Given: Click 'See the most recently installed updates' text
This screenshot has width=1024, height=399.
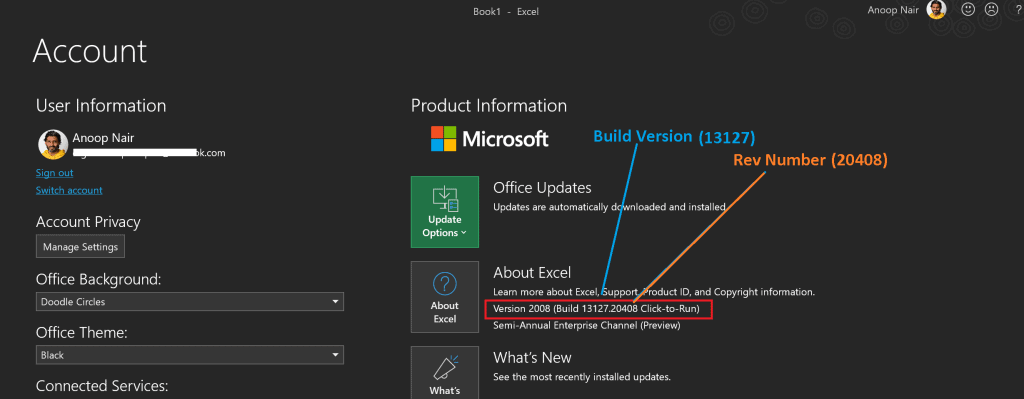Looking at the screenshot, I should click(x=581, y=377).
